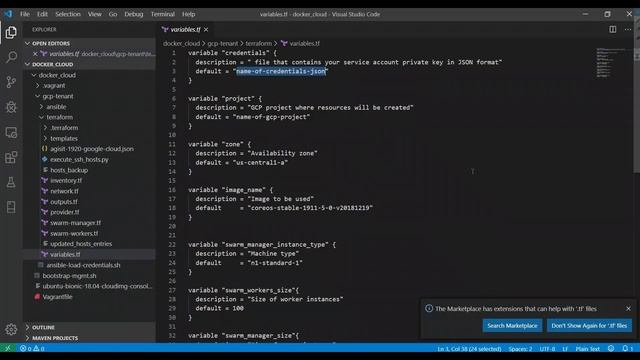Click the Search Marketplace button

512,326
